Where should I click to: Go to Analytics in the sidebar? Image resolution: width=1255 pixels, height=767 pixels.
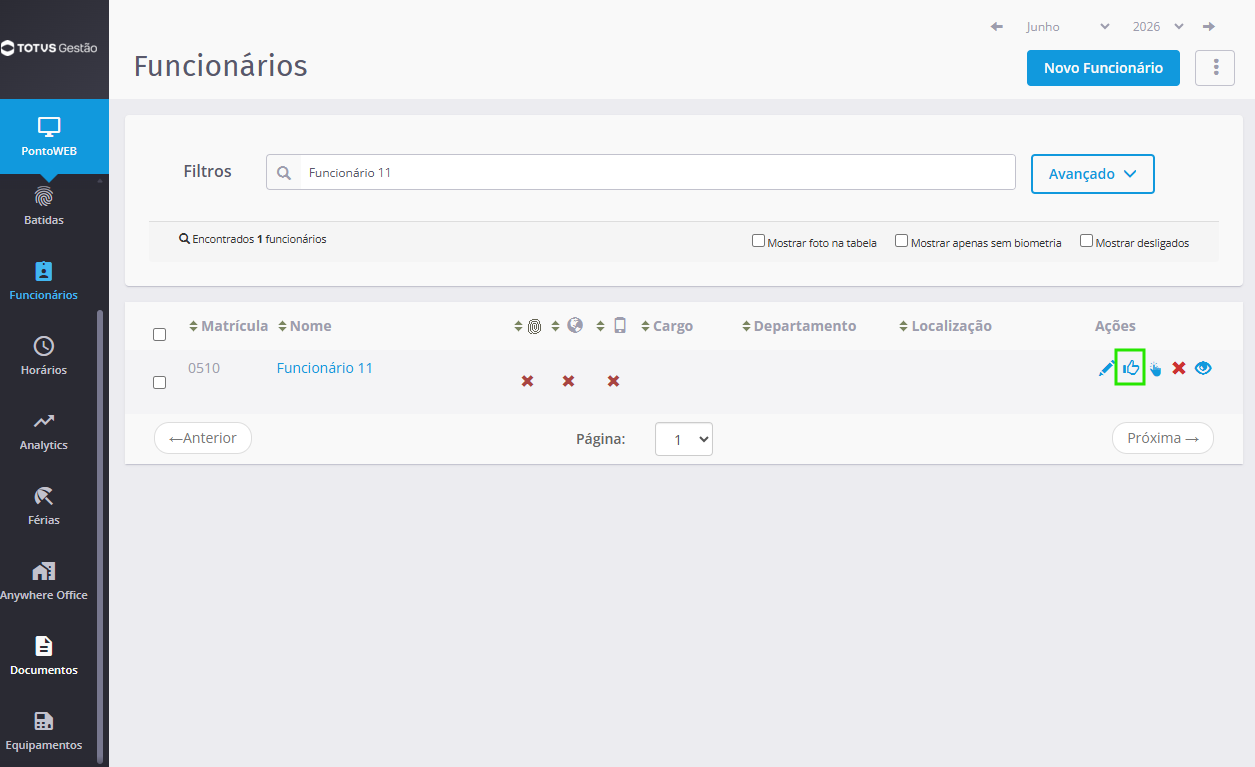coord(44,431)
